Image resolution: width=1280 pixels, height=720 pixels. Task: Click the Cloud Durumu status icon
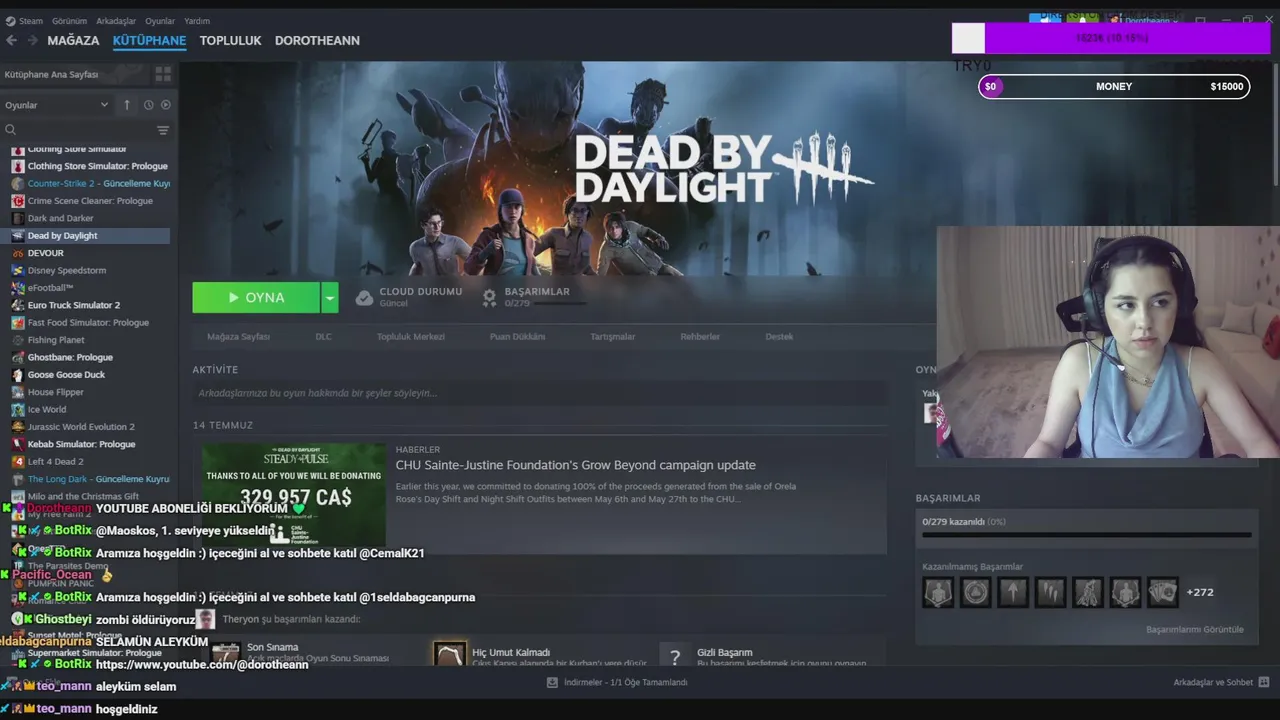(365, 298)
